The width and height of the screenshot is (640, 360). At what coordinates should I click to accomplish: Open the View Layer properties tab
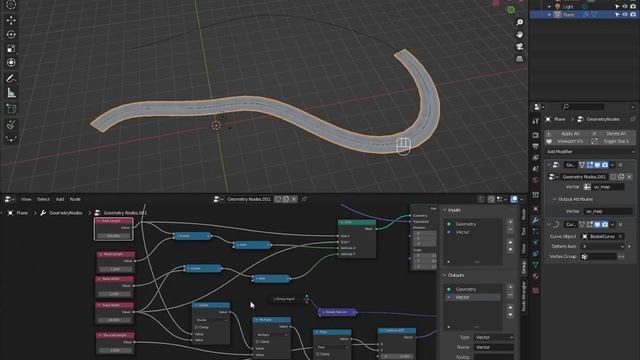tap(536, 158)
